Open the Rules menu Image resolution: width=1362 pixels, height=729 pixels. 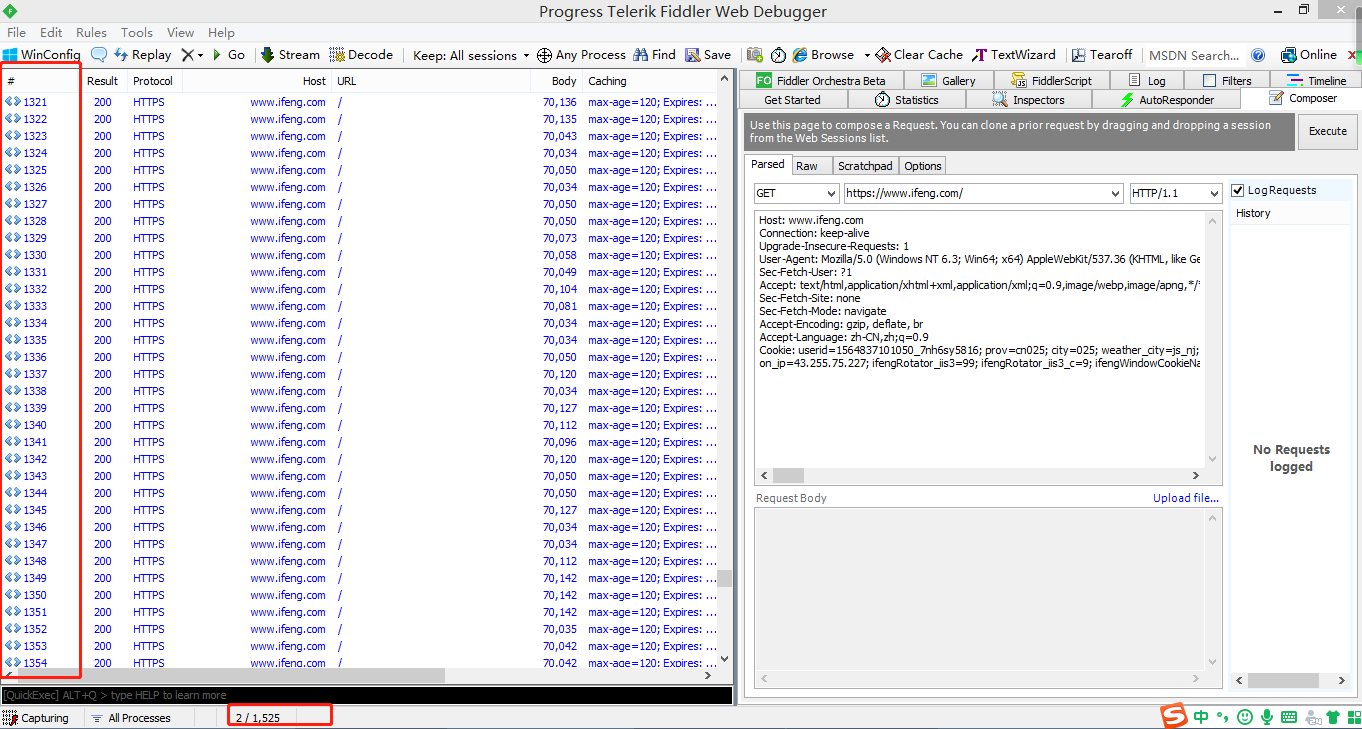click(x=91, y=32)
